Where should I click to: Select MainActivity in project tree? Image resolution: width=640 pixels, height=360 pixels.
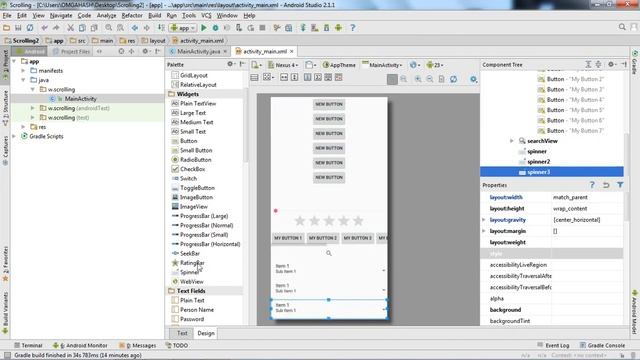pos(80,99)
